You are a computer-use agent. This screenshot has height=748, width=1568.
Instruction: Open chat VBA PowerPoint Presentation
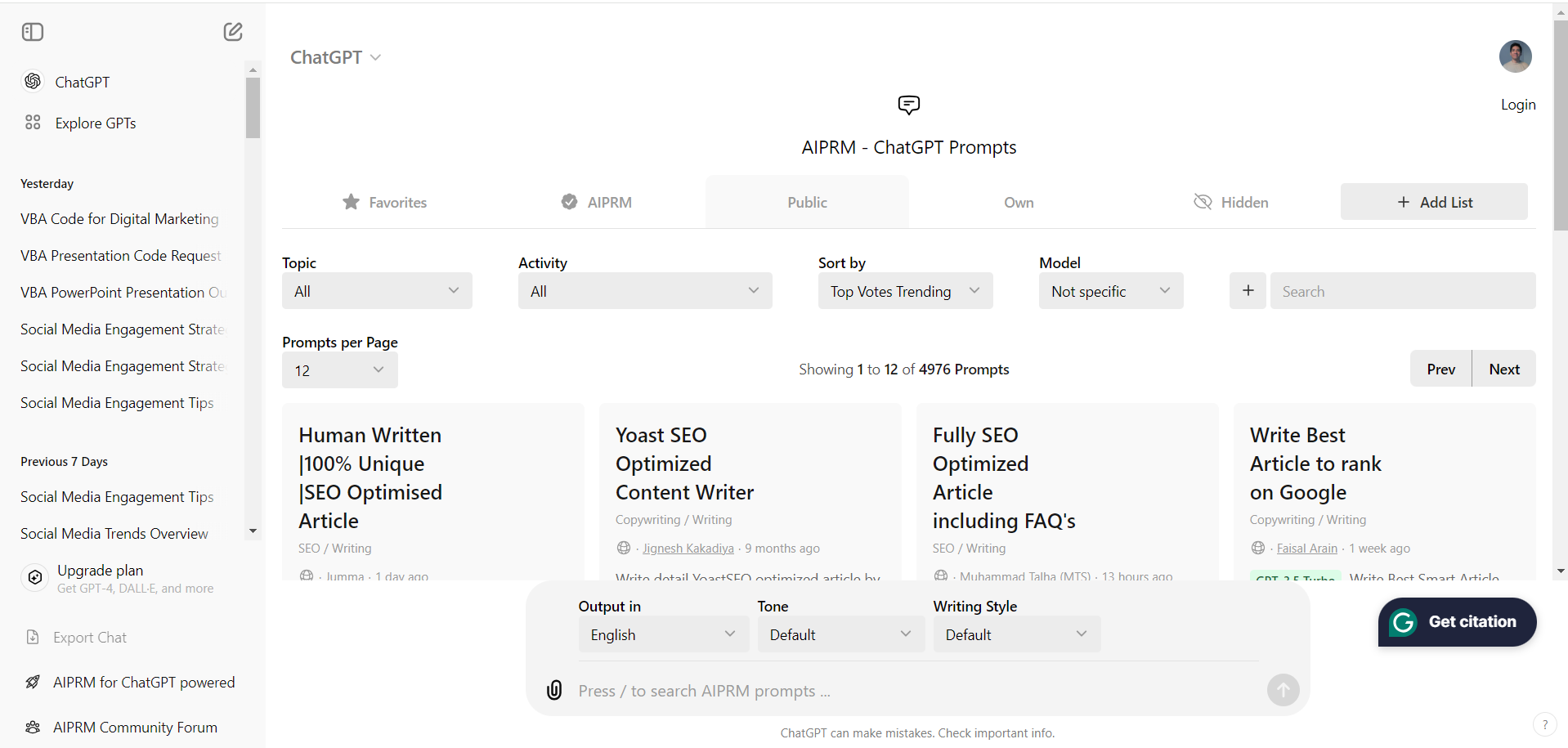[x=123, y=292]
